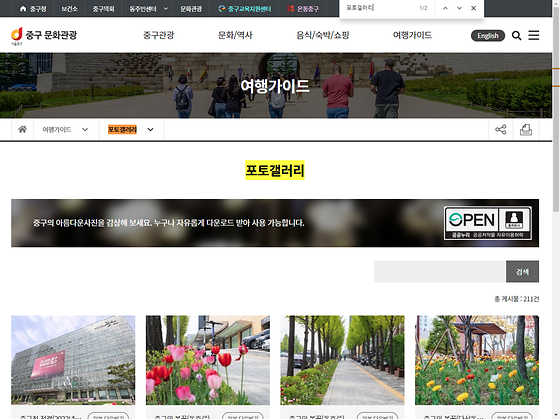This screenshot has height=419, width=560.
Task: Open the 중구청 home link in top bar
Action: click(33, 9)
